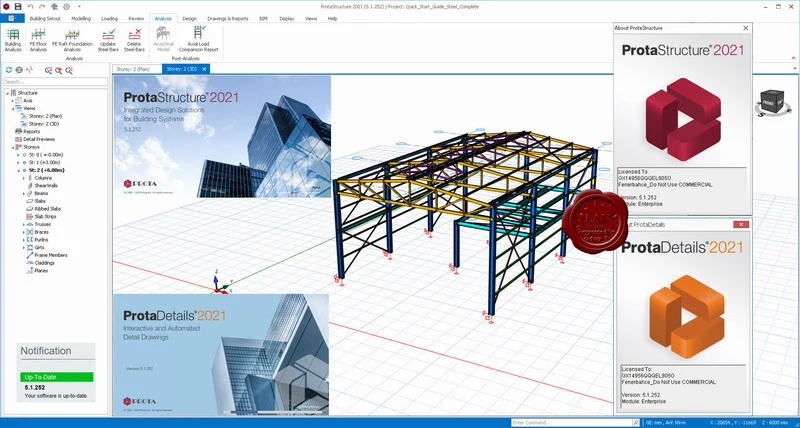Screen dimensions: 800x428
Task: Collapse the Structure root node
Action: 8,93
